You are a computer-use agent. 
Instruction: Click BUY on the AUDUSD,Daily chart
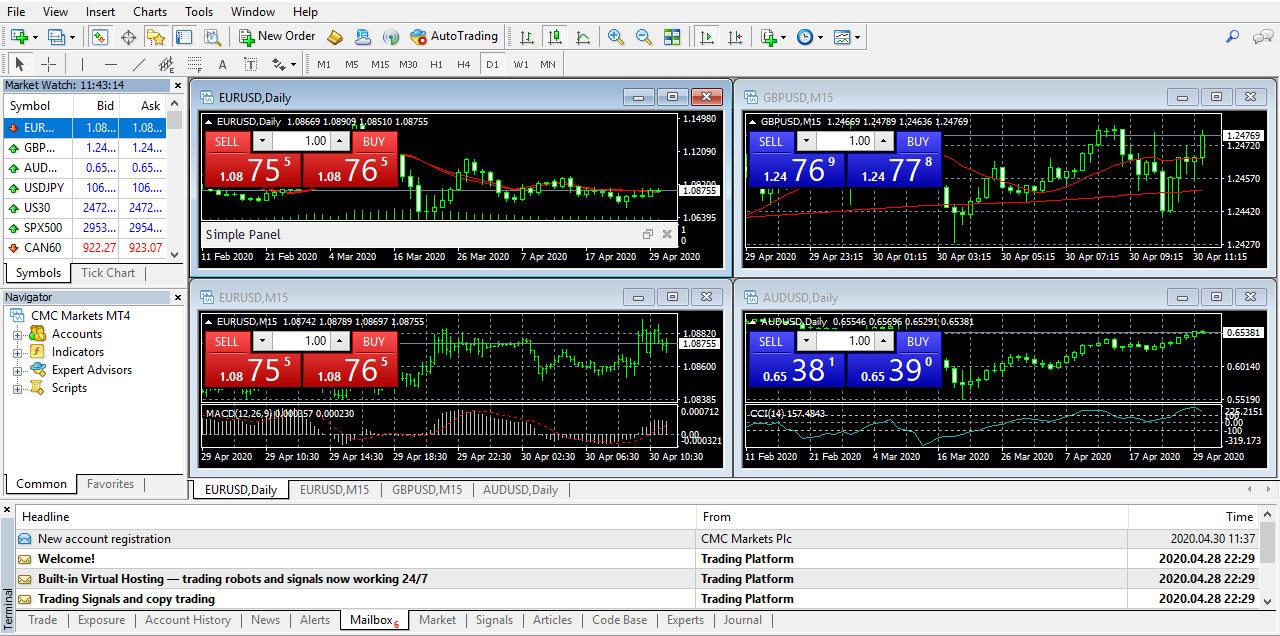point(918,342)
